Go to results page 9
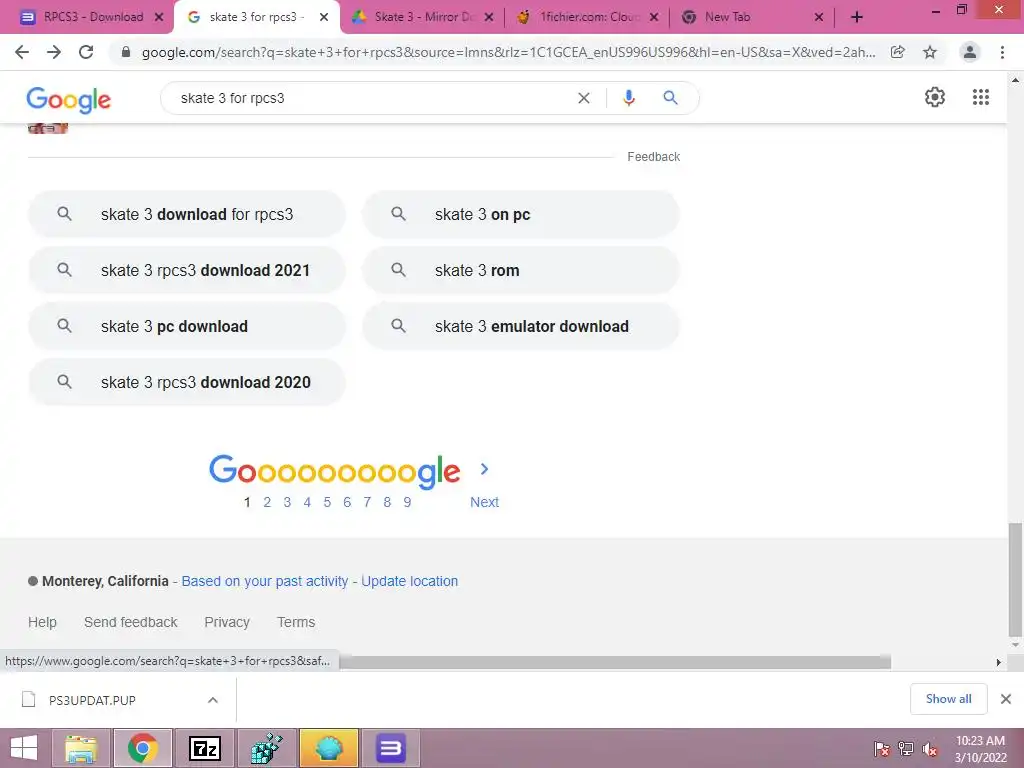This screenshot has height=768, width=1024. coord(407,502)
